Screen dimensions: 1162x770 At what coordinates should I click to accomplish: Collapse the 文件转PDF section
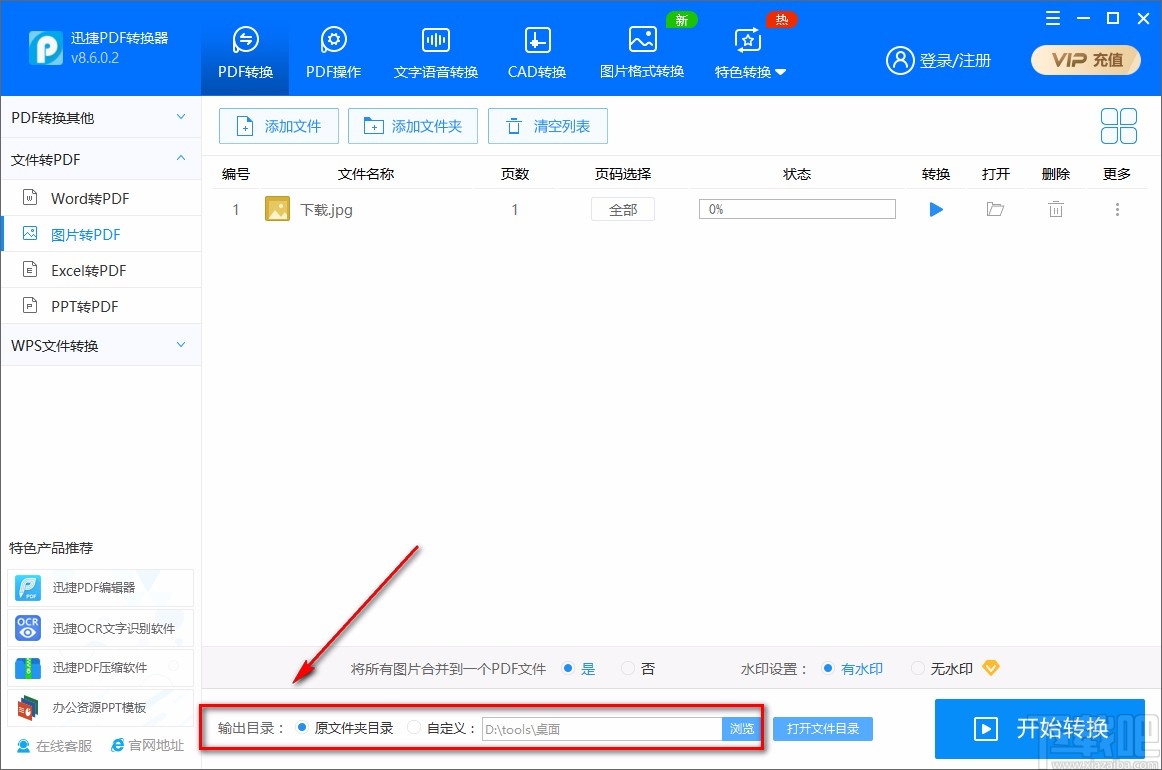pyautogui.click(x=100, y=158)
